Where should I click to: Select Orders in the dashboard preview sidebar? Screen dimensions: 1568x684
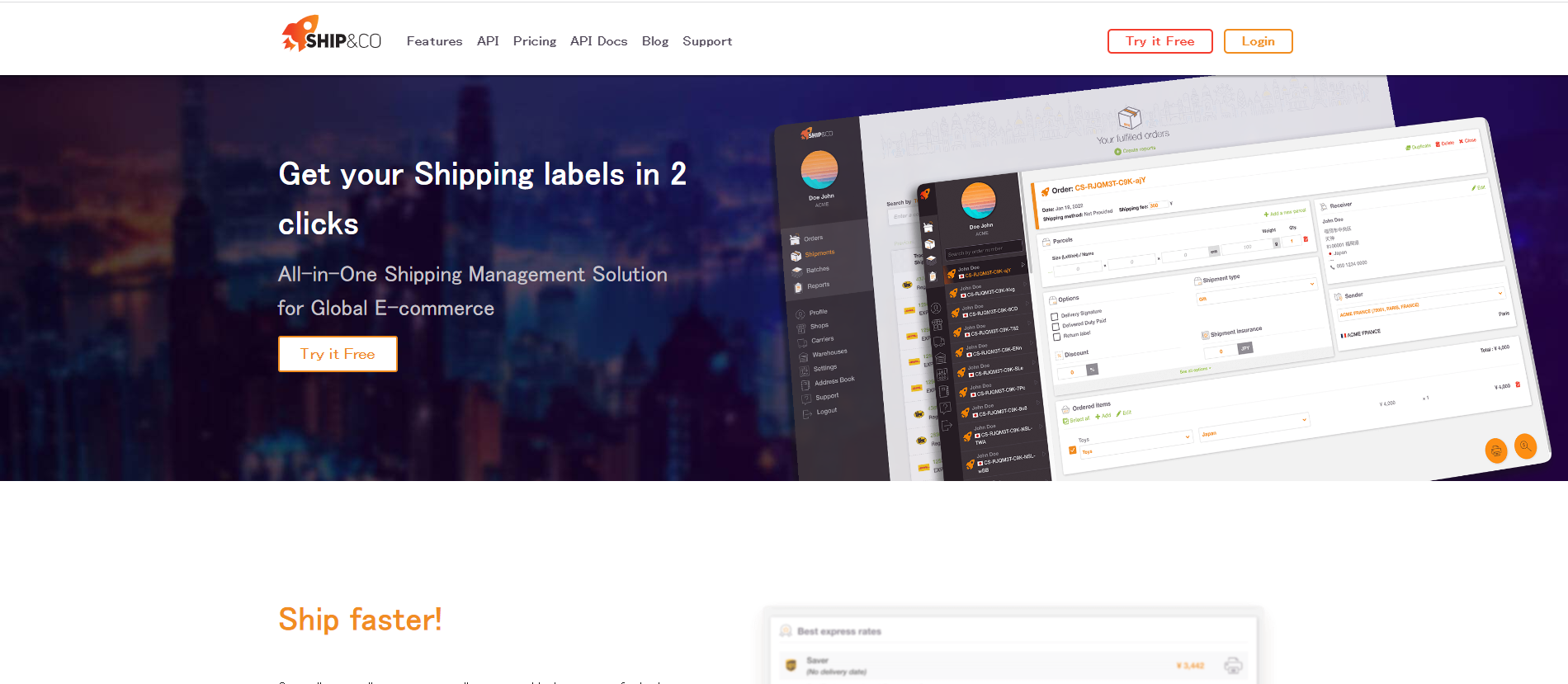tap(806, 239)
